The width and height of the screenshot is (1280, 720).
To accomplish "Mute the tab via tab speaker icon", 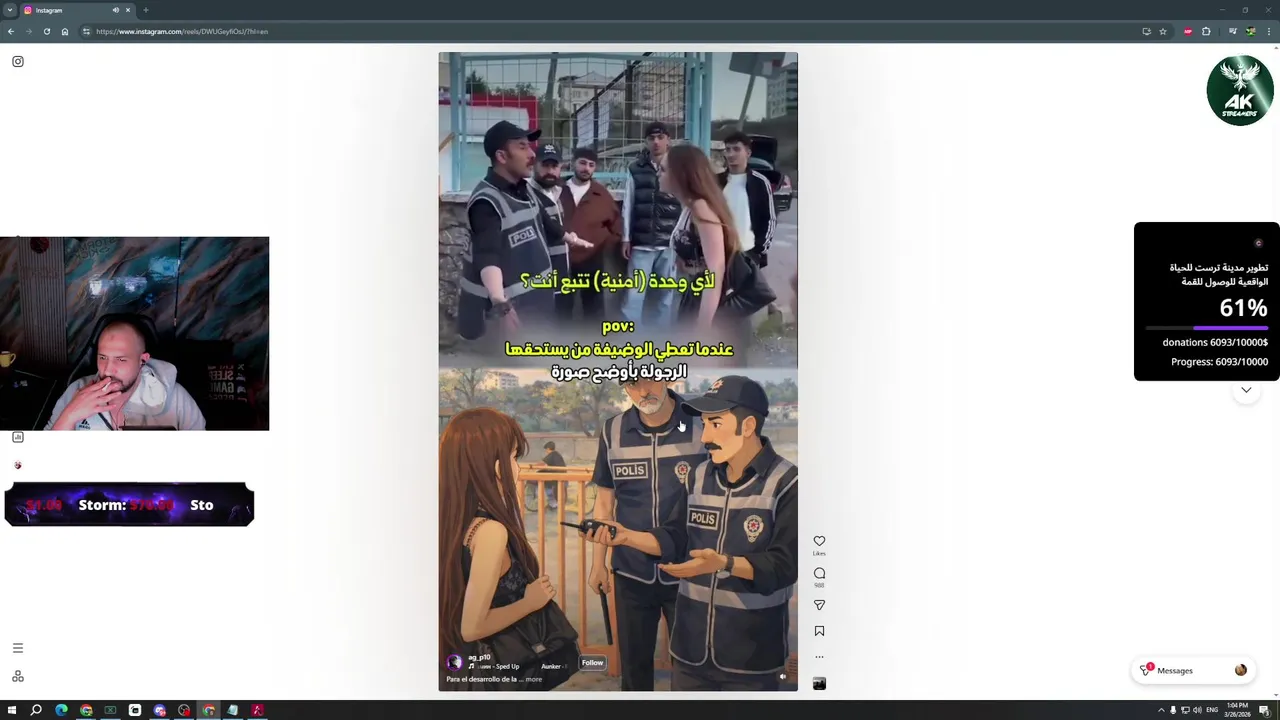I will click(x=116, y=10).
